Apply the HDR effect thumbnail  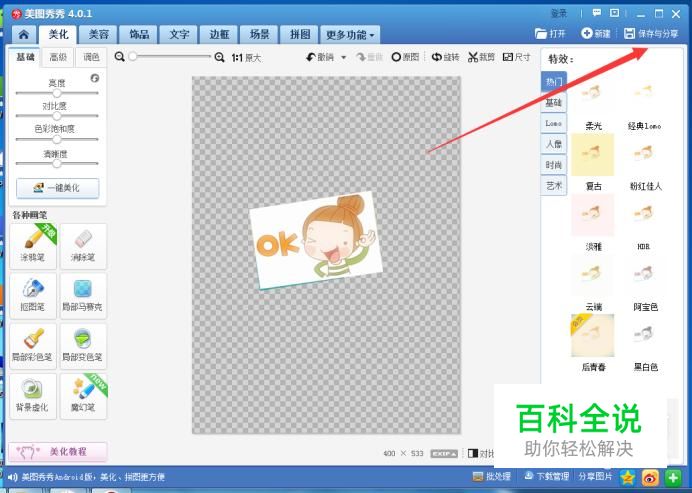coord(644,215)
